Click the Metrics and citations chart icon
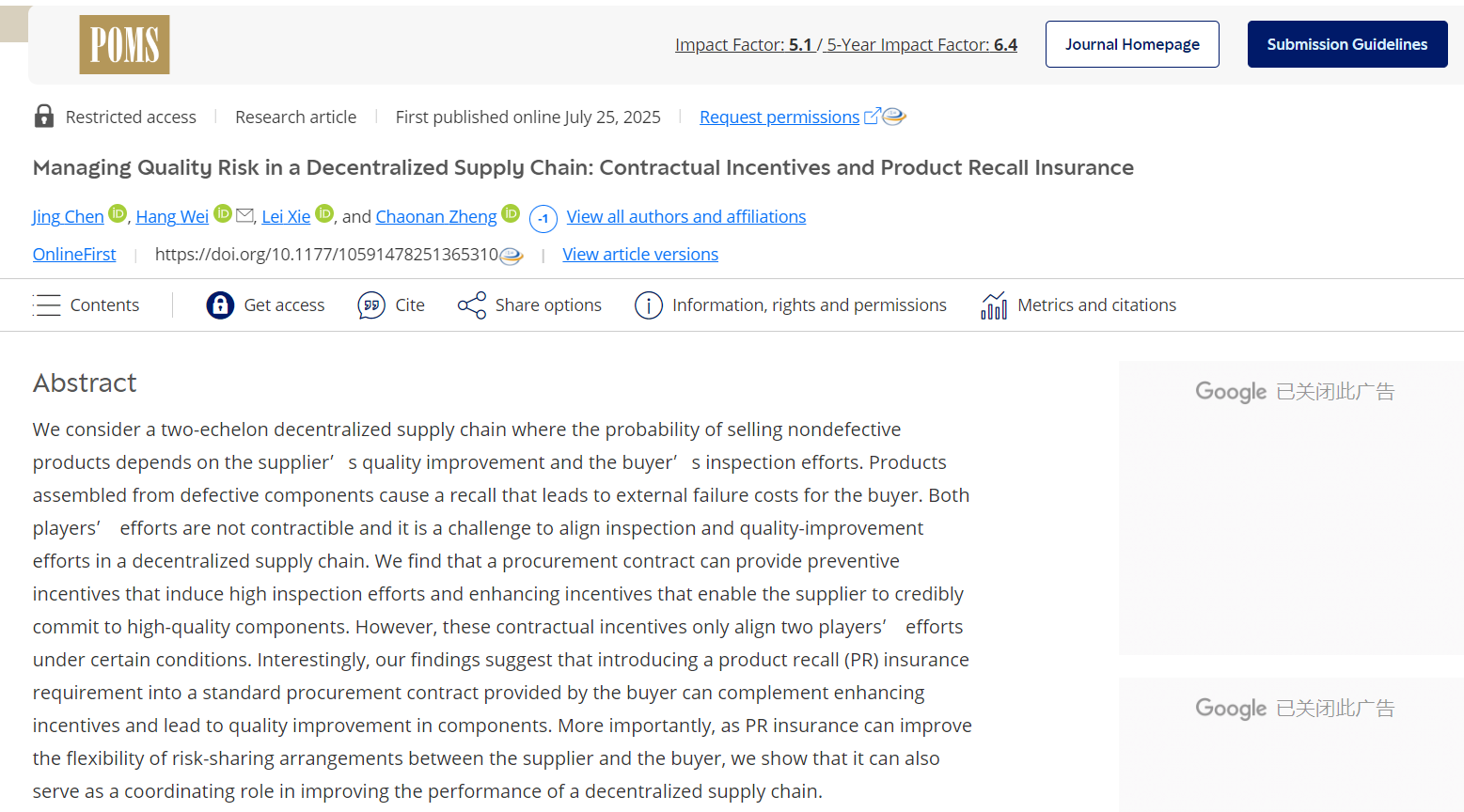 (x=994, y=305)
